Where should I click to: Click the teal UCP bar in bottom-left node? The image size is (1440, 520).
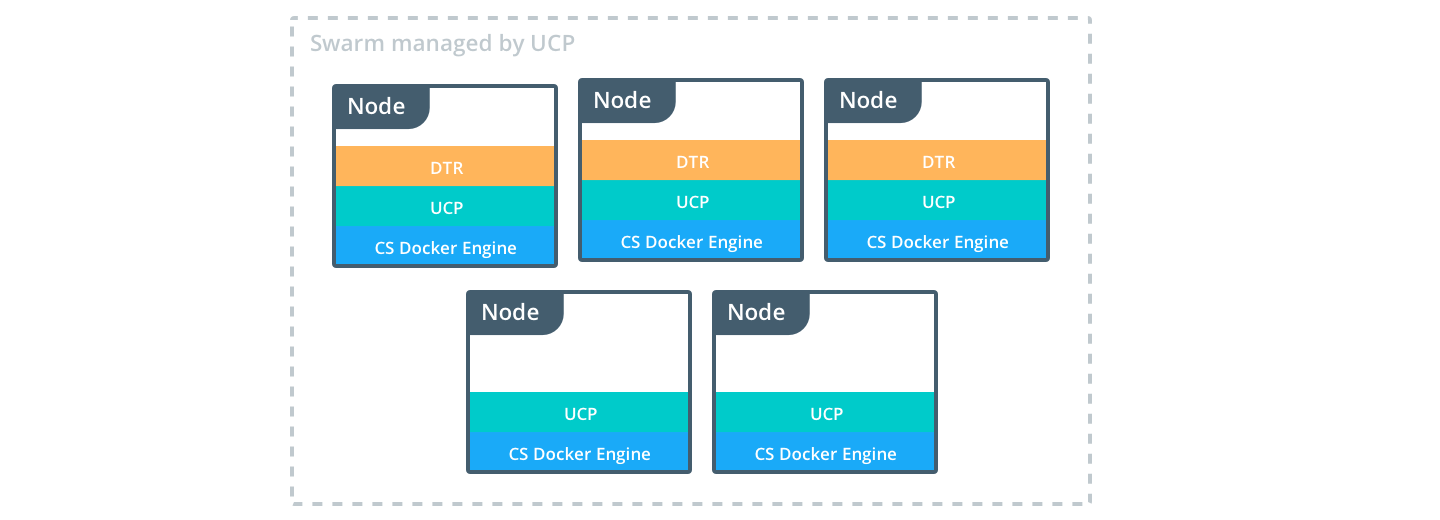[579, 413]
